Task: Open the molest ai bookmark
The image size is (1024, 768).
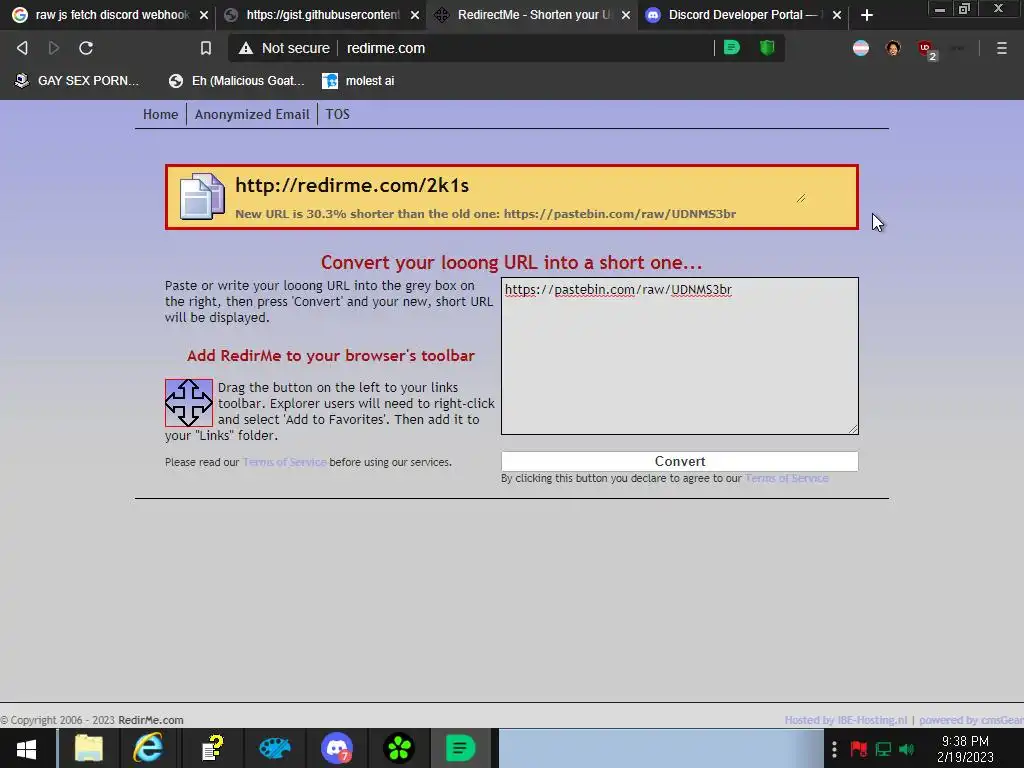Action: point(358,80)
